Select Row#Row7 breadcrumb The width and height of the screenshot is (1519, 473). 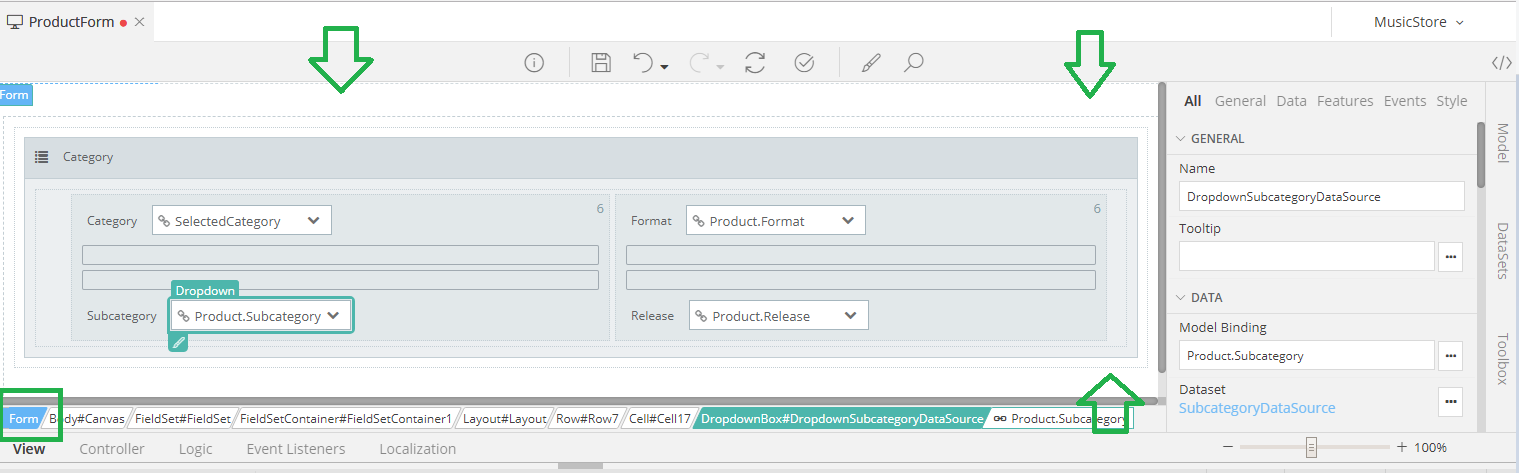(x=587, y=419)
